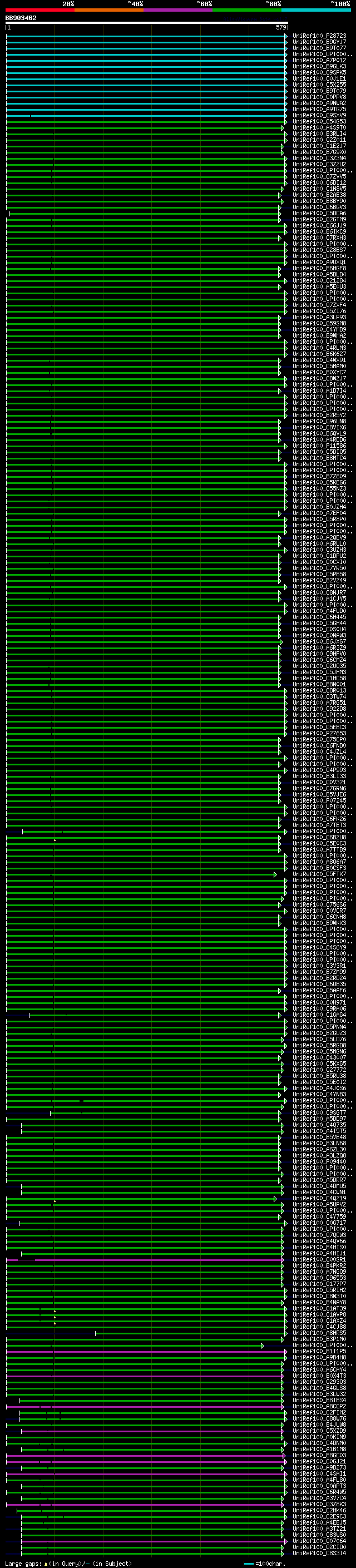
Task: Select hit label UniRef100_Q3TW74
Action: tap(319, 696)
